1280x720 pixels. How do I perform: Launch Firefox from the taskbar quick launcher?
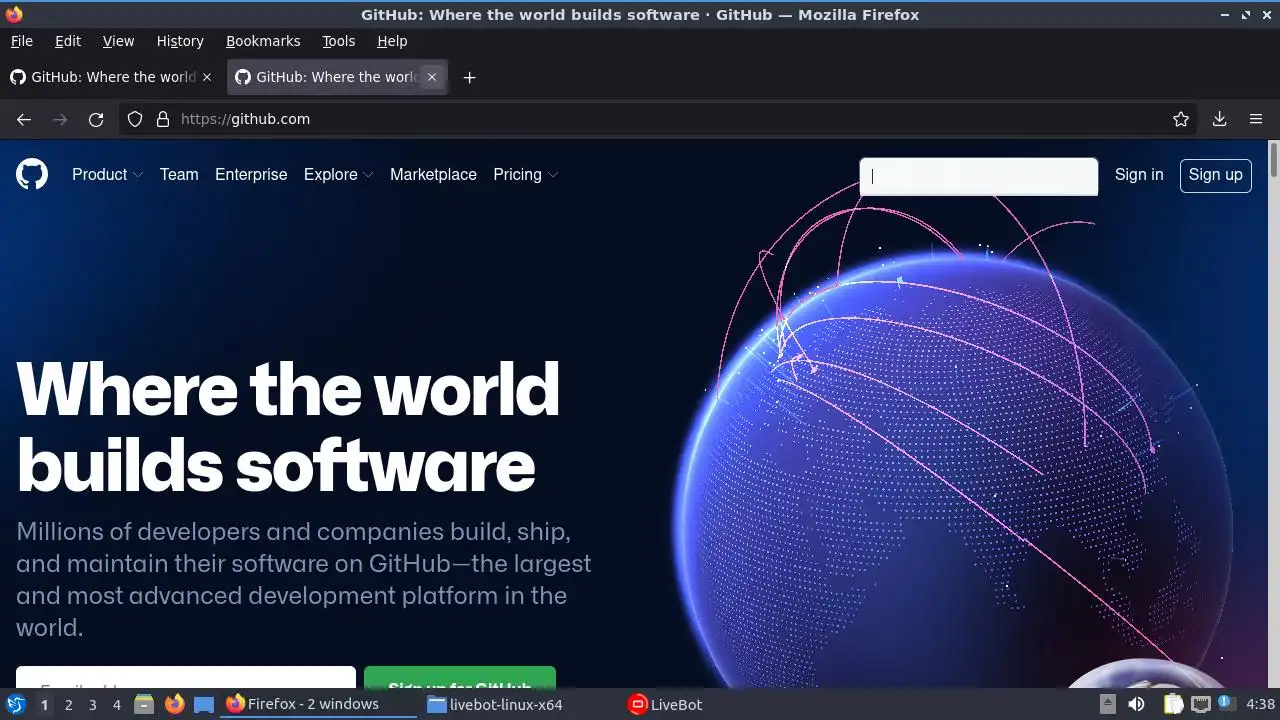174,704
